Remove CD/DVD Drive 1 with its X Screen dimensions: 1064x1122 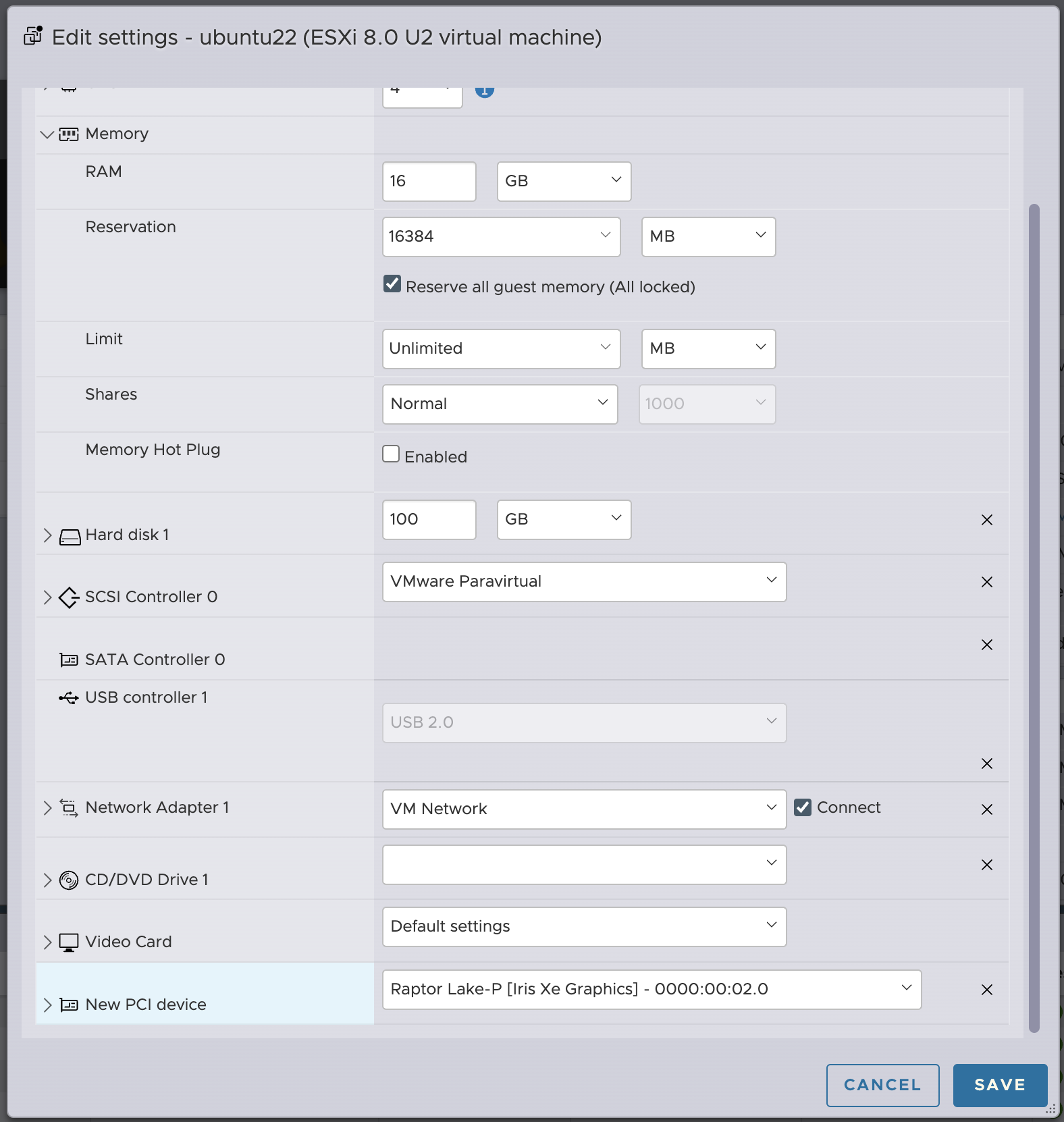[987, 865]
